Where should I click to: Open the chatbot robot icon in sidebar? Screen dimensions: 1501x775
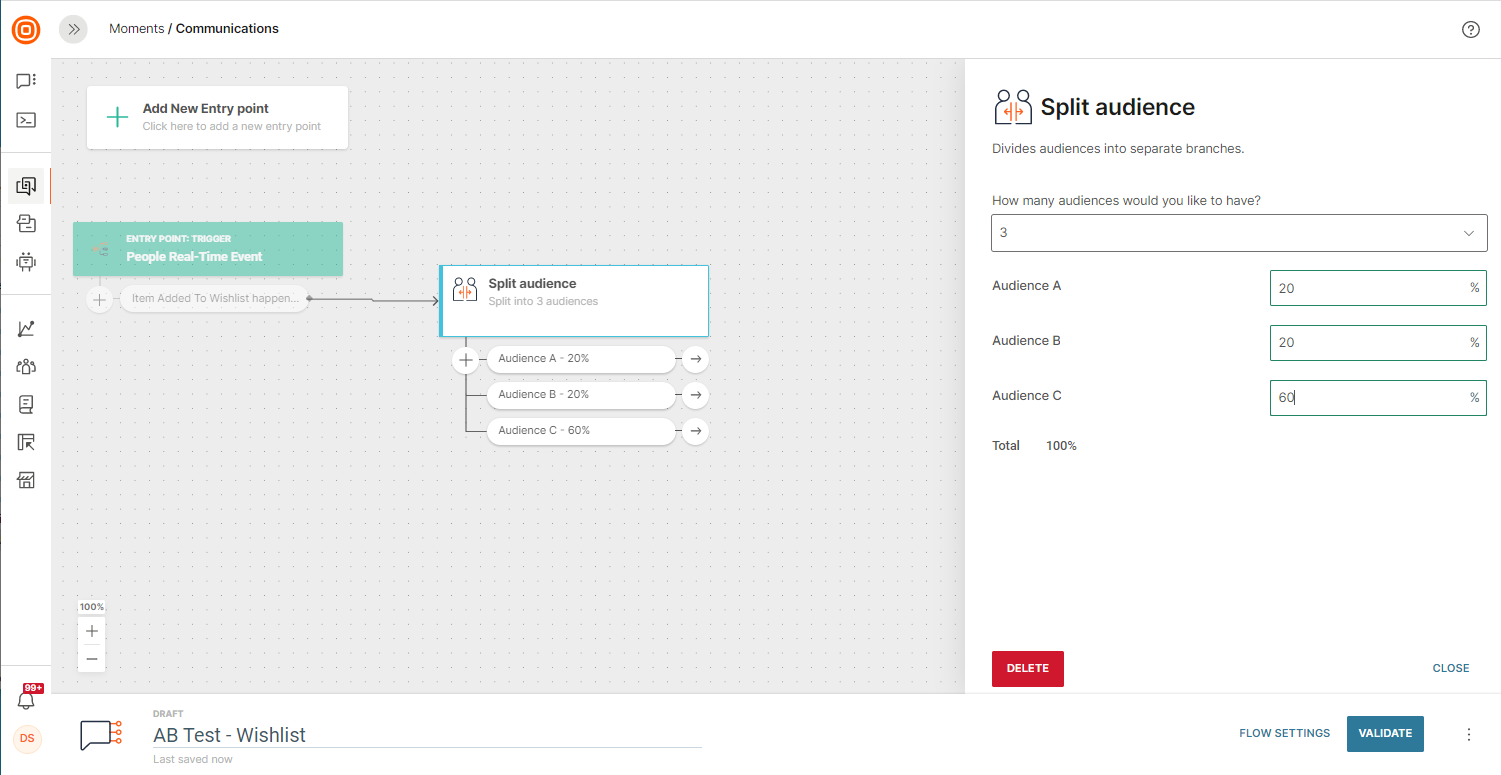[x=26, y=262]
